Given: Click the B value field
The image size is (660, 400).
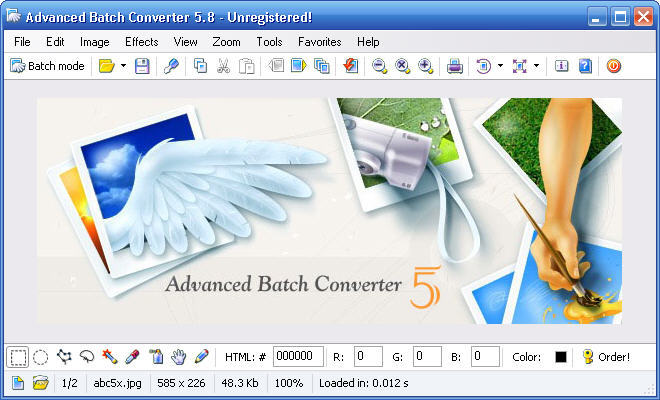Looking at the screenshot, I should tap(485, 357).
